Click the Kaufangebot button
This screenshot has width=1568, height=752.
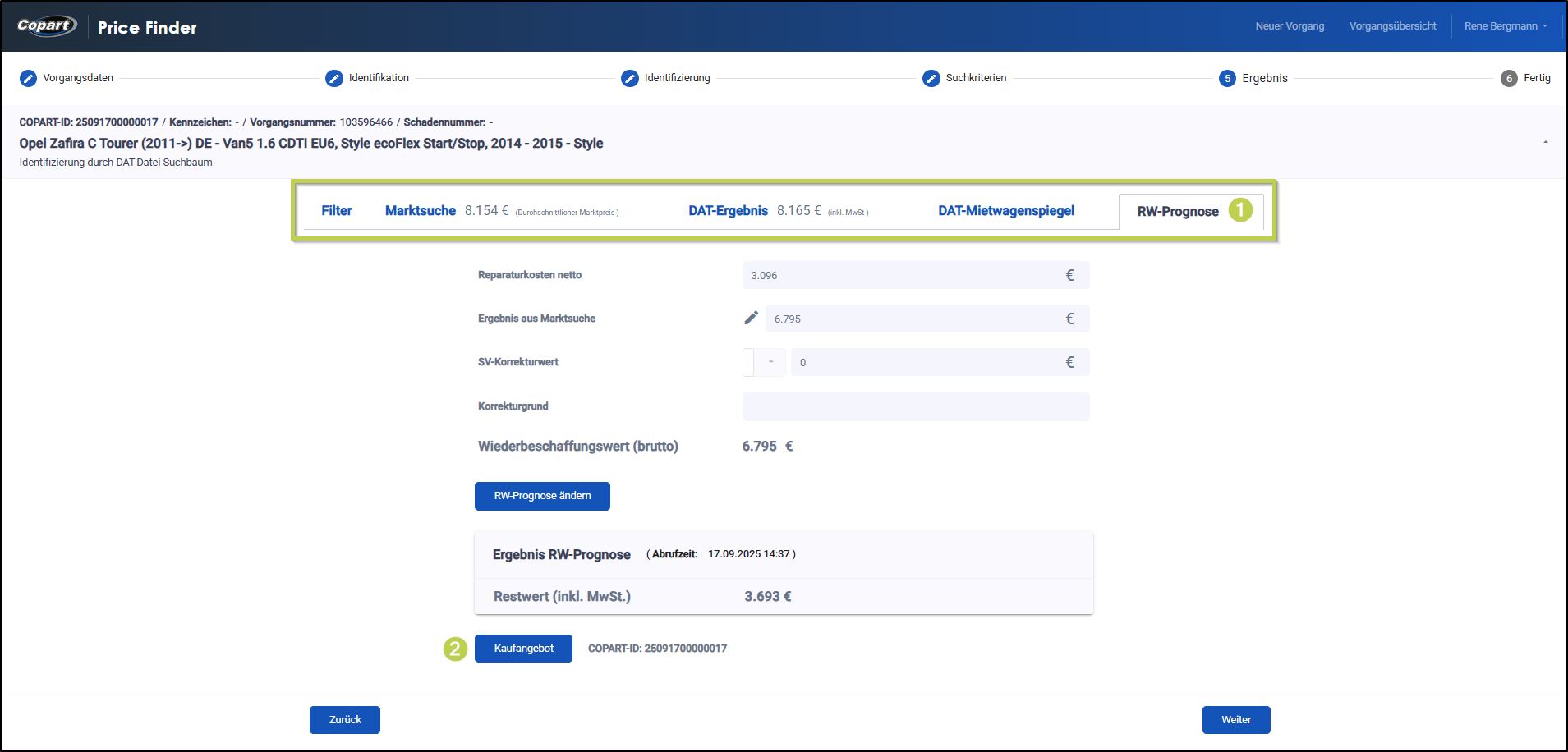523,649
